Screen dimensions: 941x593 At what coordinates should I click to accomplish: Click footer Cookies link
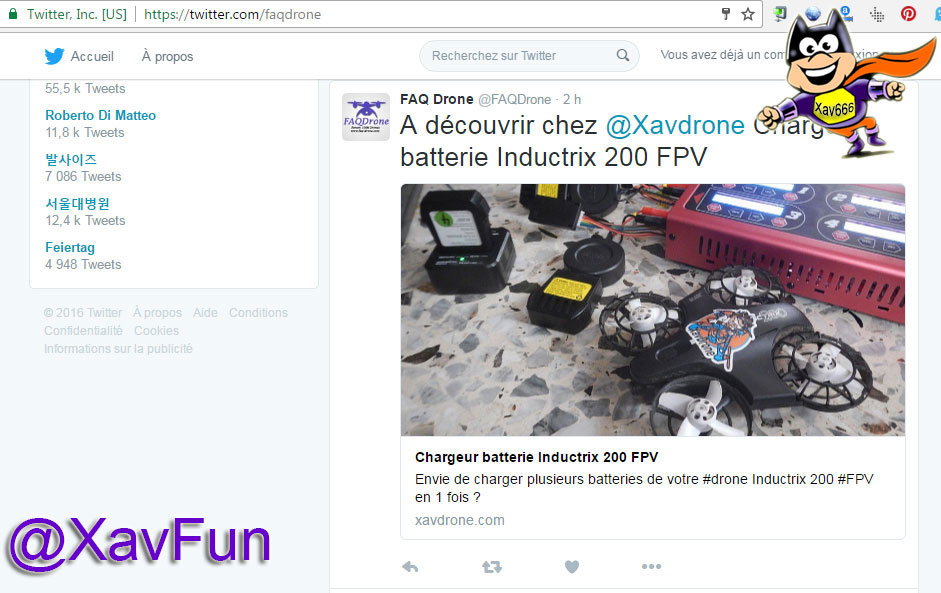pyautogui.click(x=156, y=331)
